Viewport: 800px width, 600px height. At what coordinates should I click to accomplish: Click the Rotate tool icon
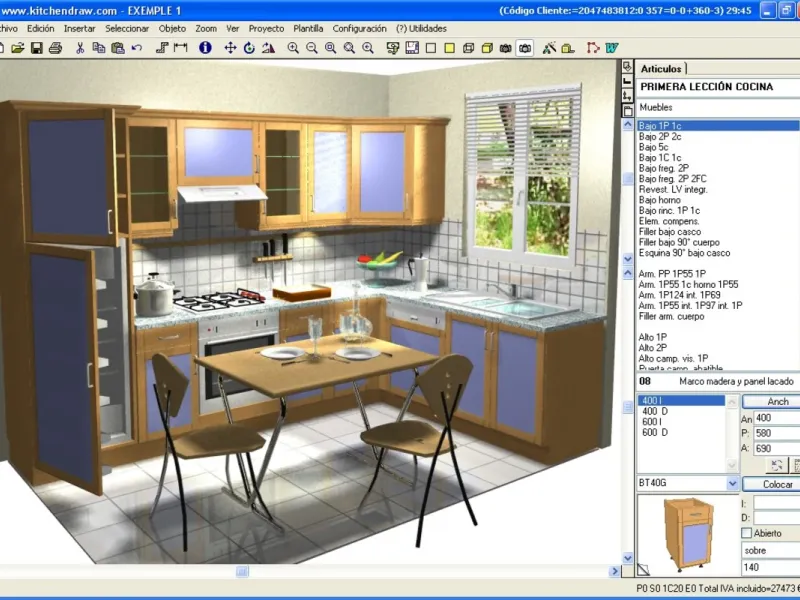tap(249, 48)
